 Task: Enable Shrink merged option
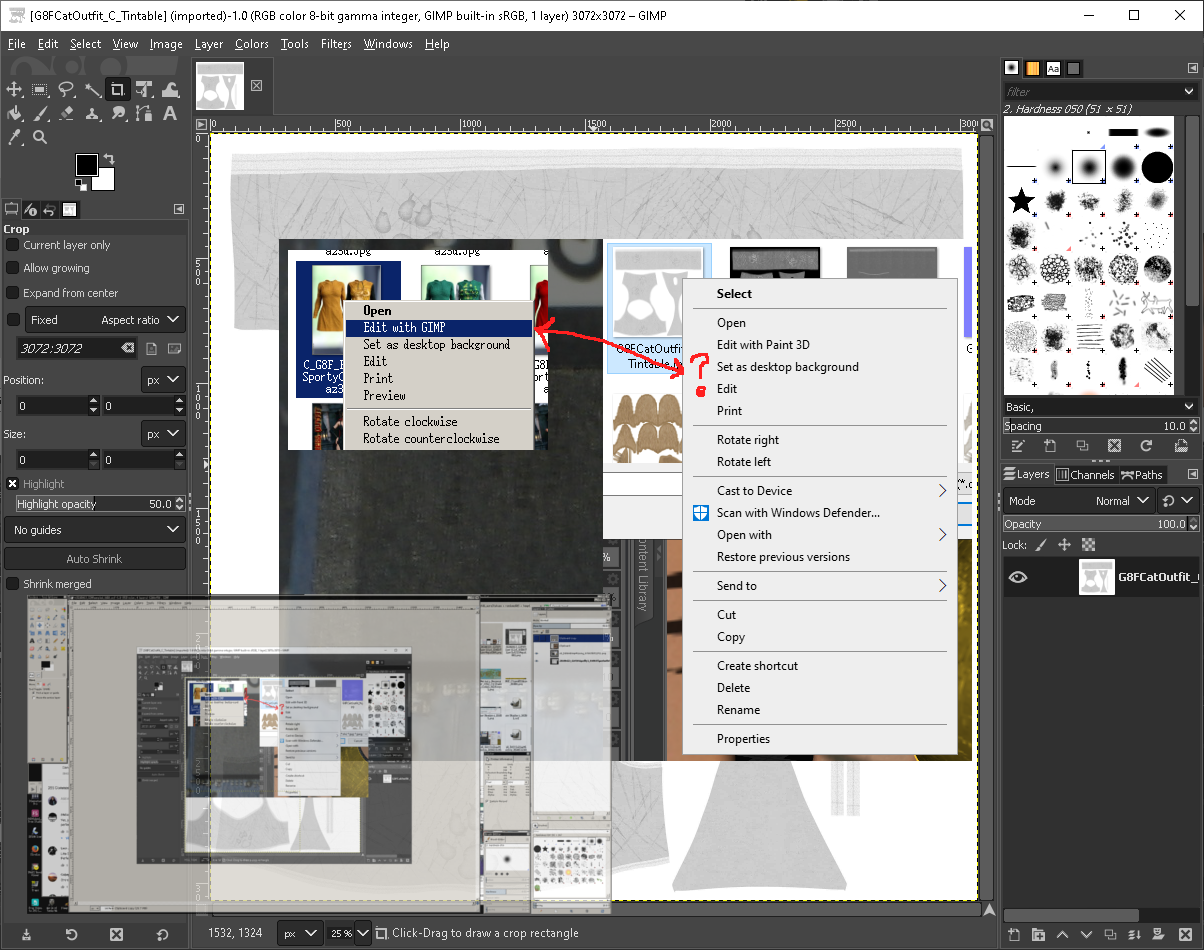(x=13, y=584)
